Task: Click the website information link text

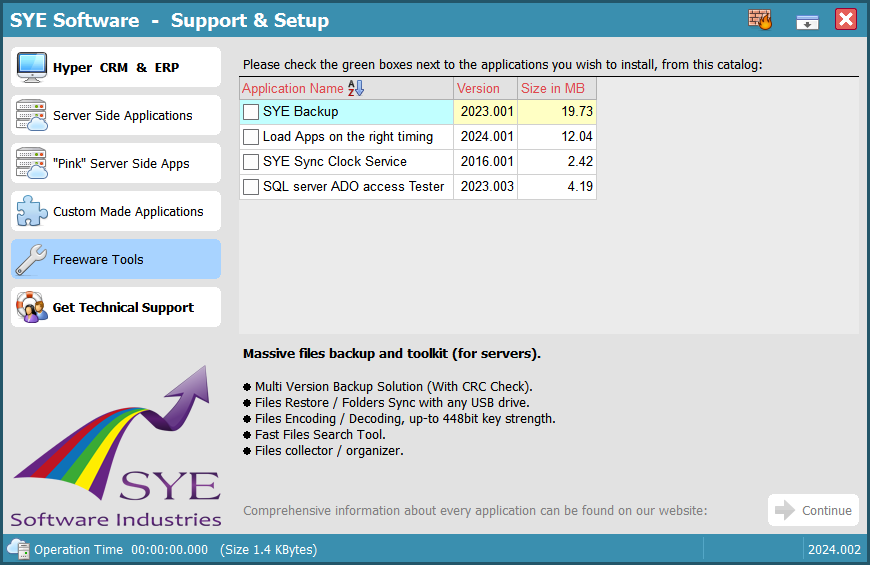Action: (475, 511)
